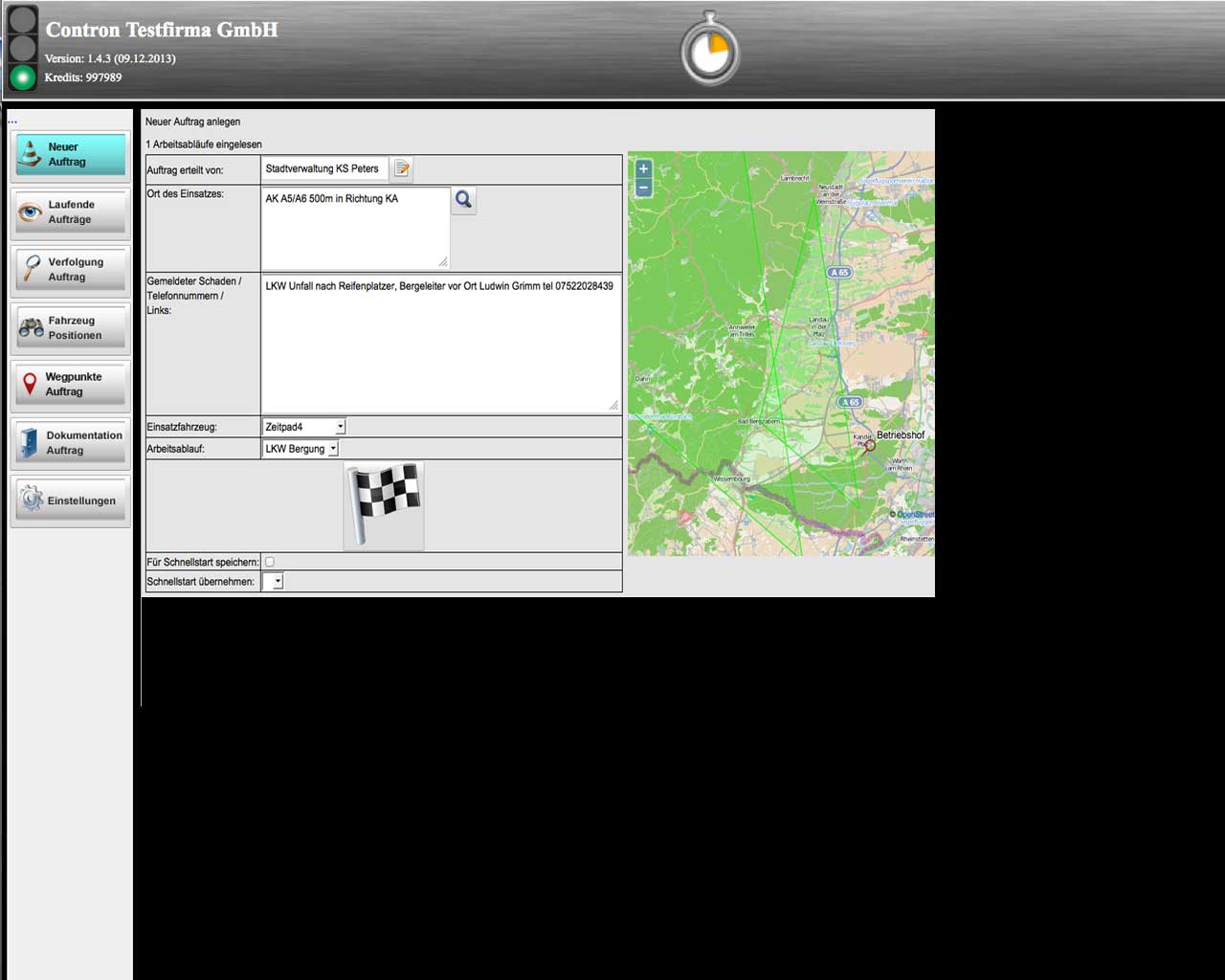
Task: Click the checkered flag start icon
Action: click(x=384, y=505)
